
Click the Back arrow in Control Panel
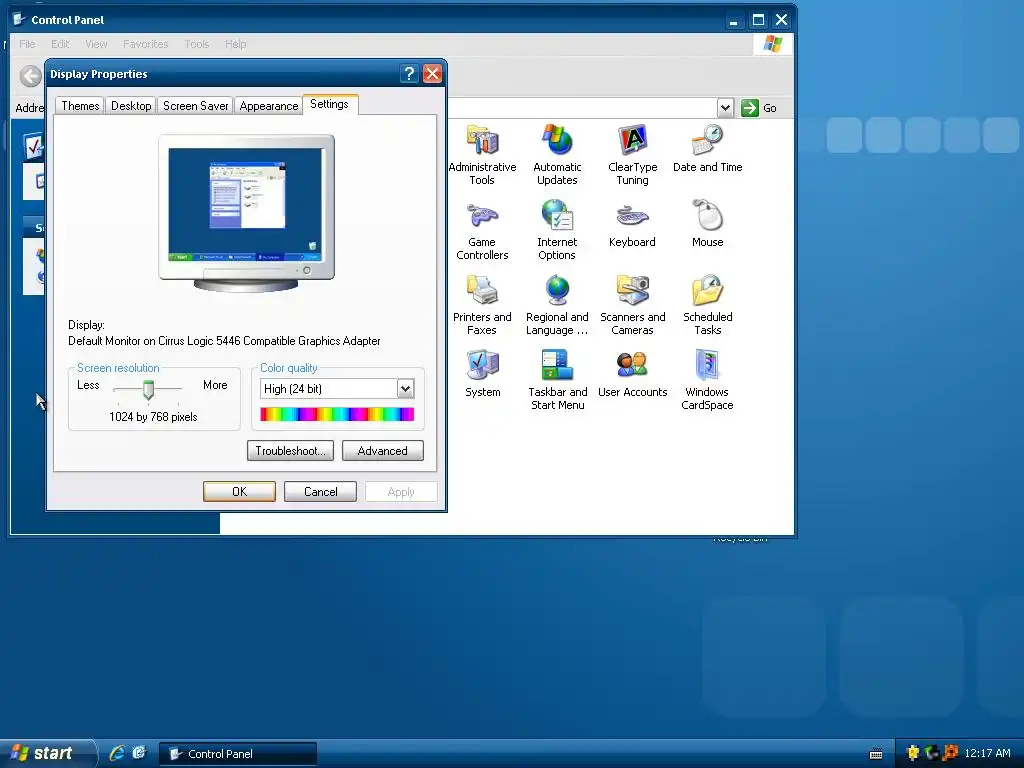click(x=30, y=76)
